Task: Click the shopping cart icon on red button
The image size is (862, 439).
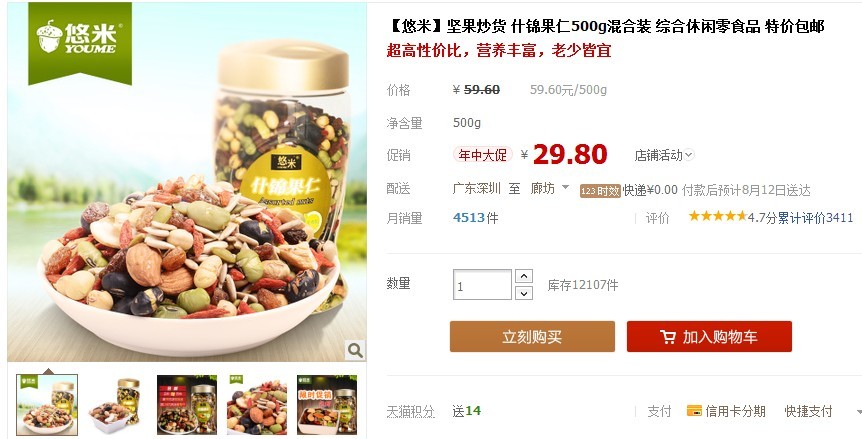Action: (x=667, y=337)
